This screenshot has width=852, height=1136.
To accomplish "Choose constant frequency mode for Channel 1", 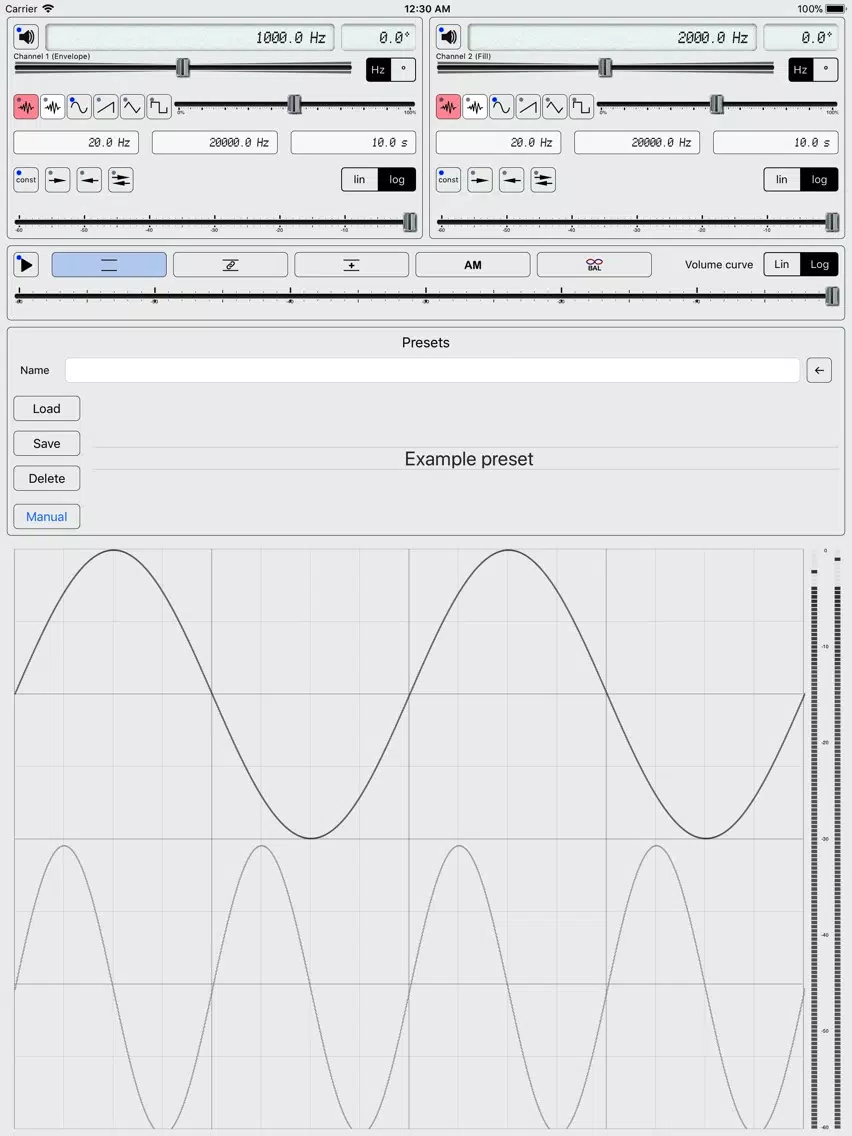I will pos(26,180).
